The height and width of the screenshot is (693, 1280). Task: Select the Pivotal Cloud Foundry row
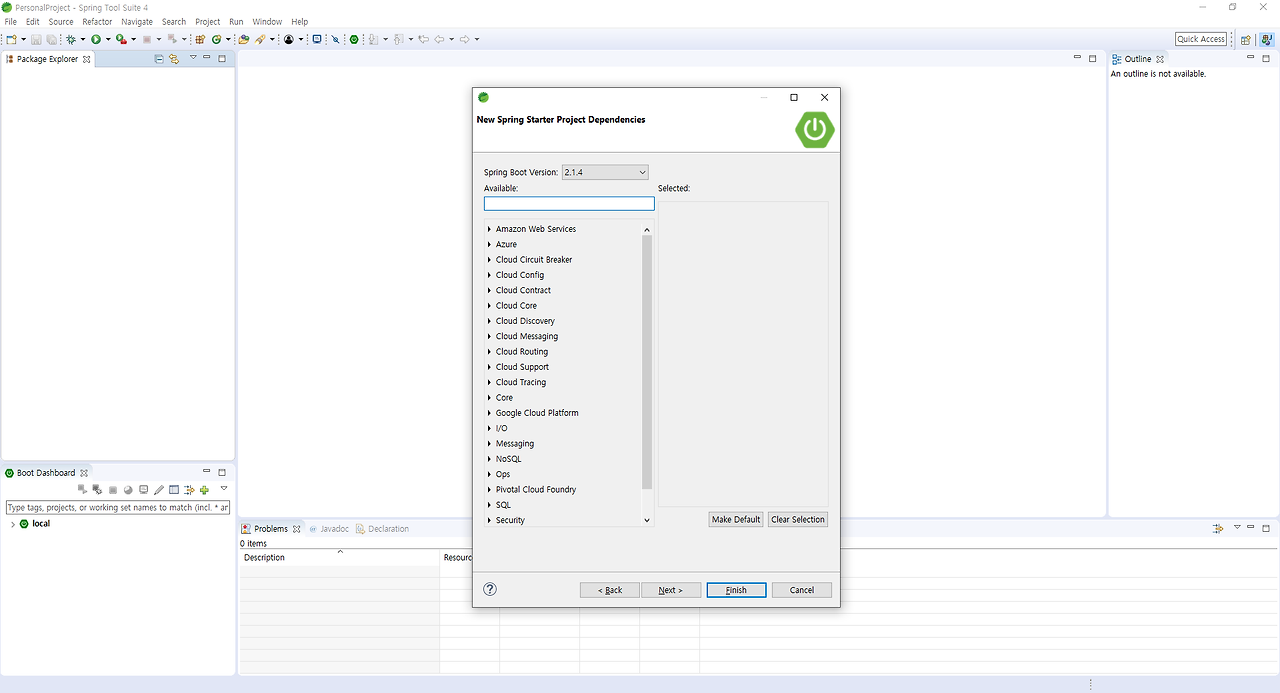click(x=536, y=490)
